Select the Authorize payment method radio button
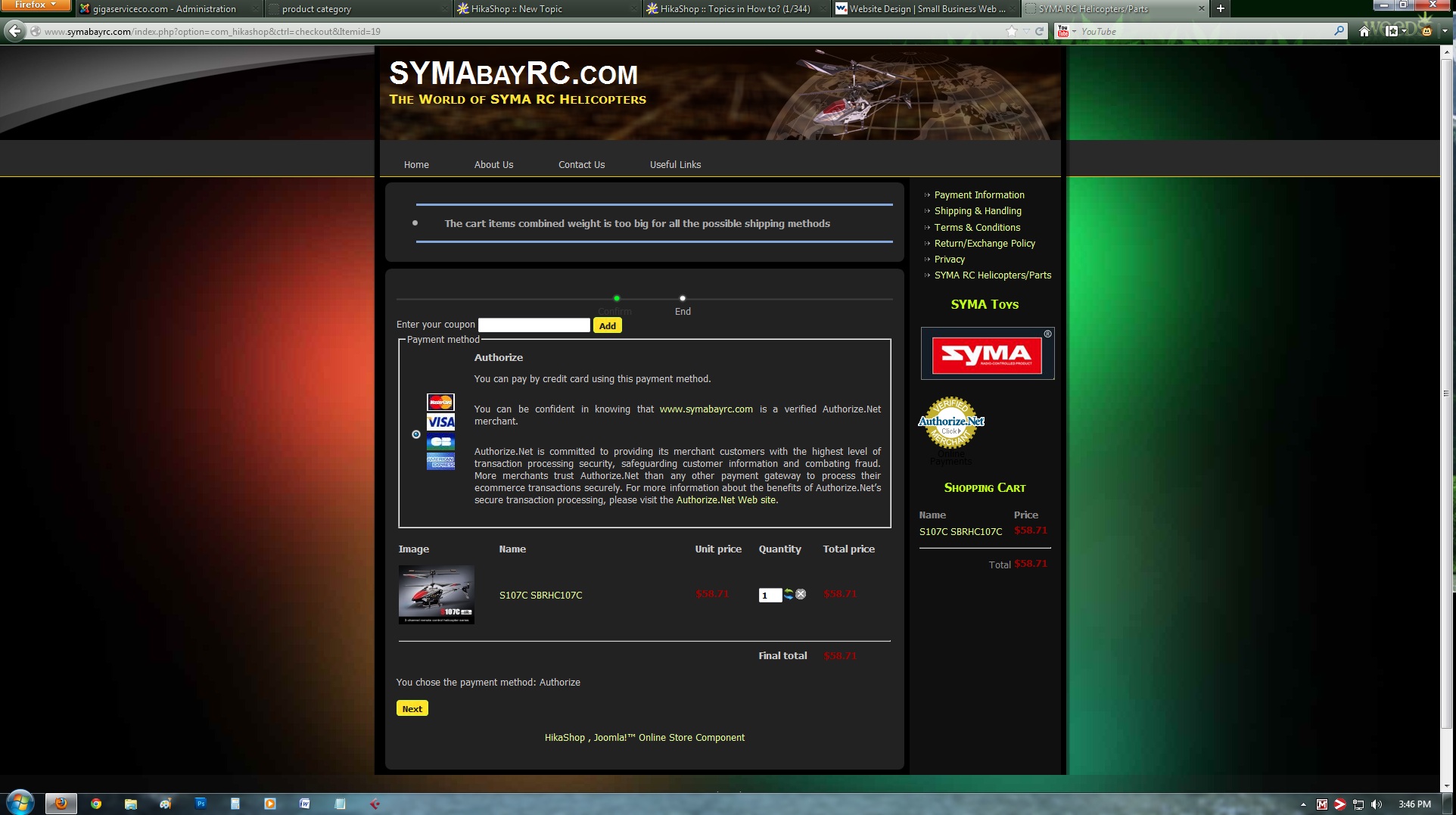This screenshot has width=1456, height=815. click(416, 434)
